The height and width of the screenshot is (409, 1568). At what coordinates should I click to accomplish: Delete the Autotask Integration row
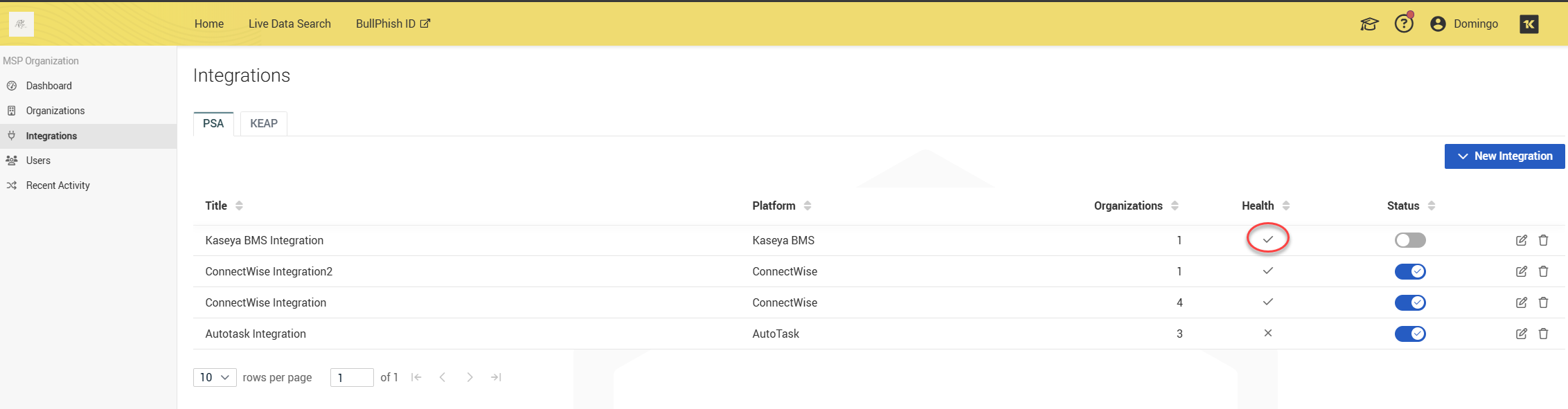(x=1543, y=334)
